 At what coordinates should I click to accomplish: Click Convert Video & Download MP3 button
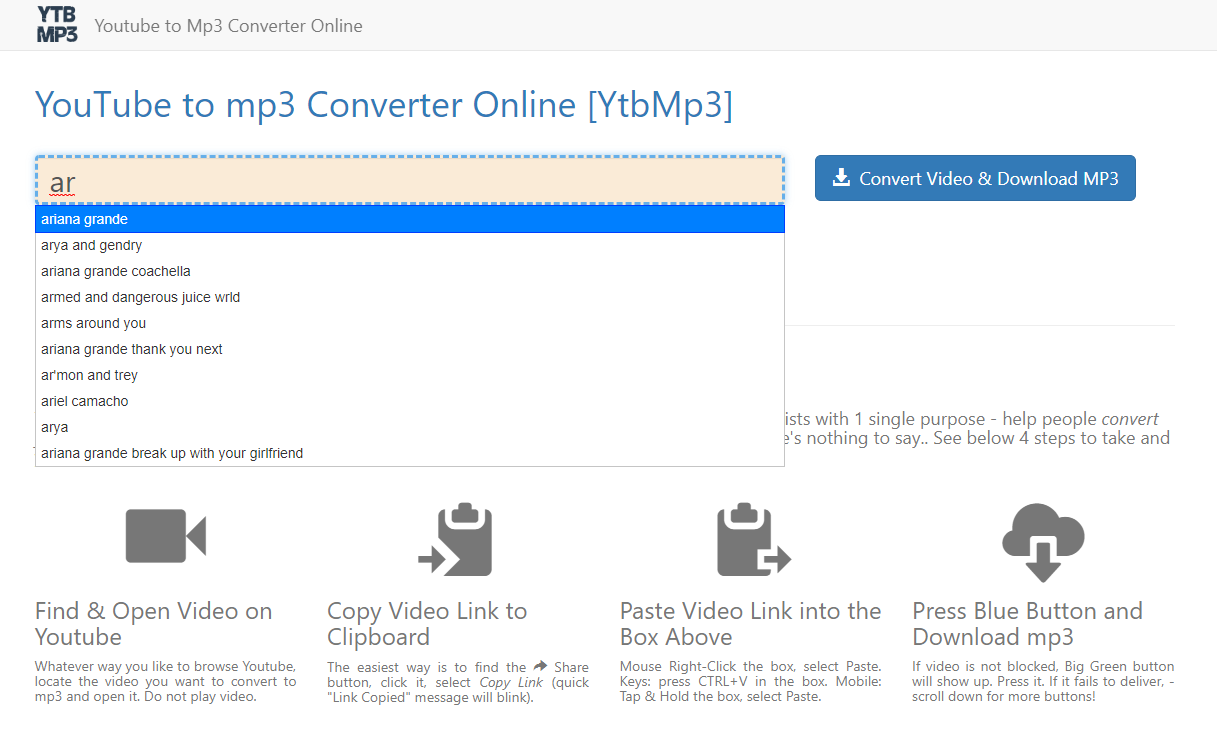coord(975,178)
